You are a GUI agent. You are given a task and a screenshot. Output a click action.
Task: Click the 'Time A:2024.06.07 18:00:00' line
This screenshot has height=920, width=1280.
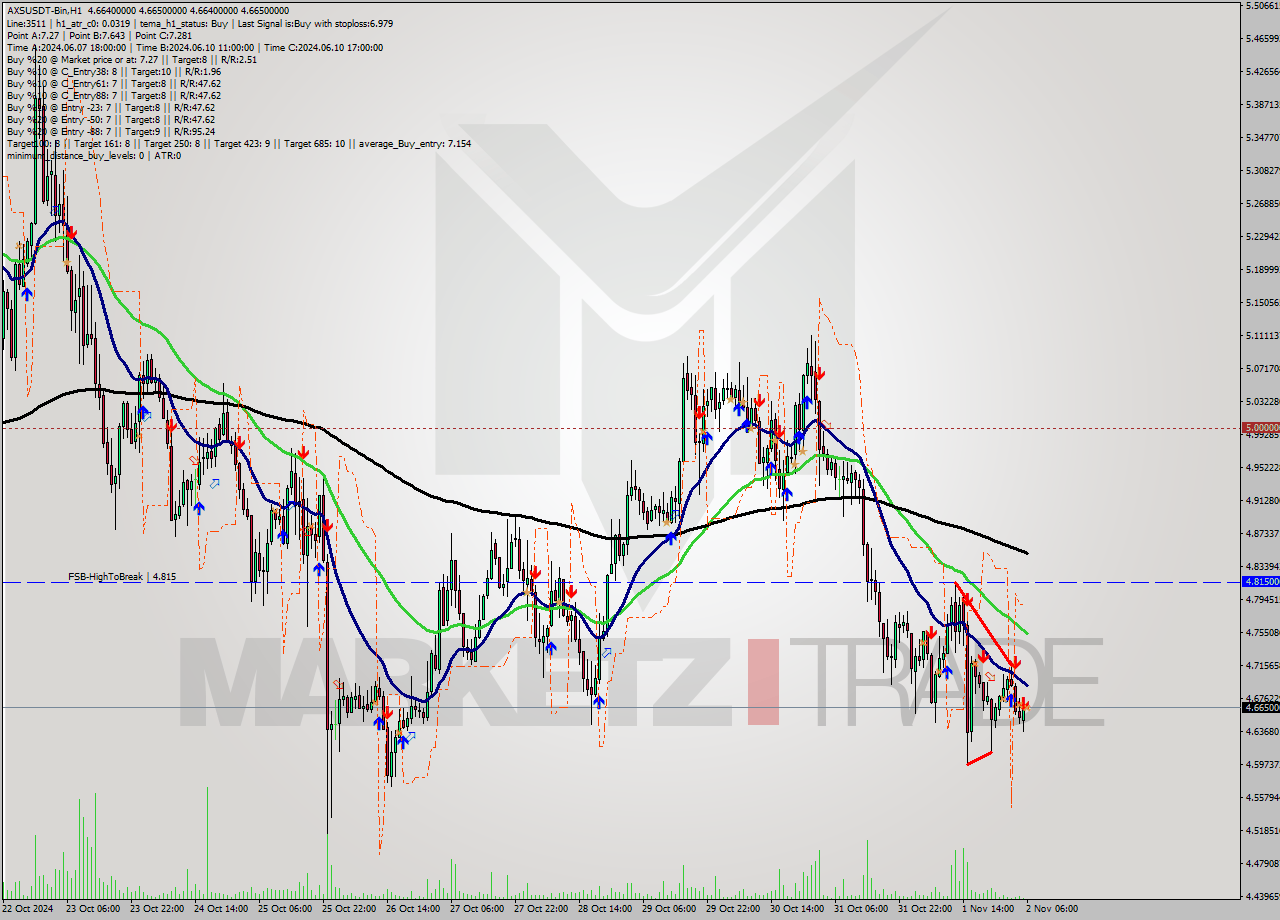point(66,47)
